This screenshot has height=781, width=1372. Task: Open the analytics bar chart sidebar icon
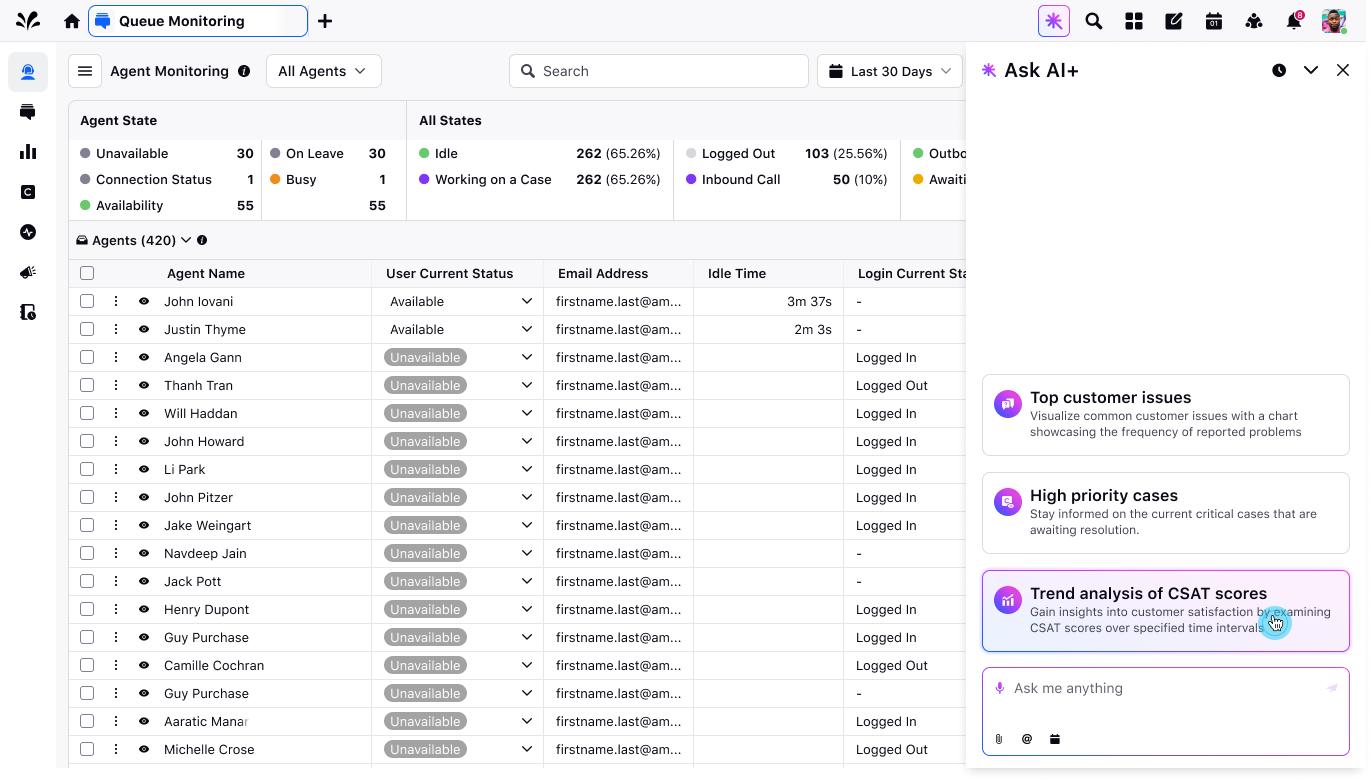(28, 152)
